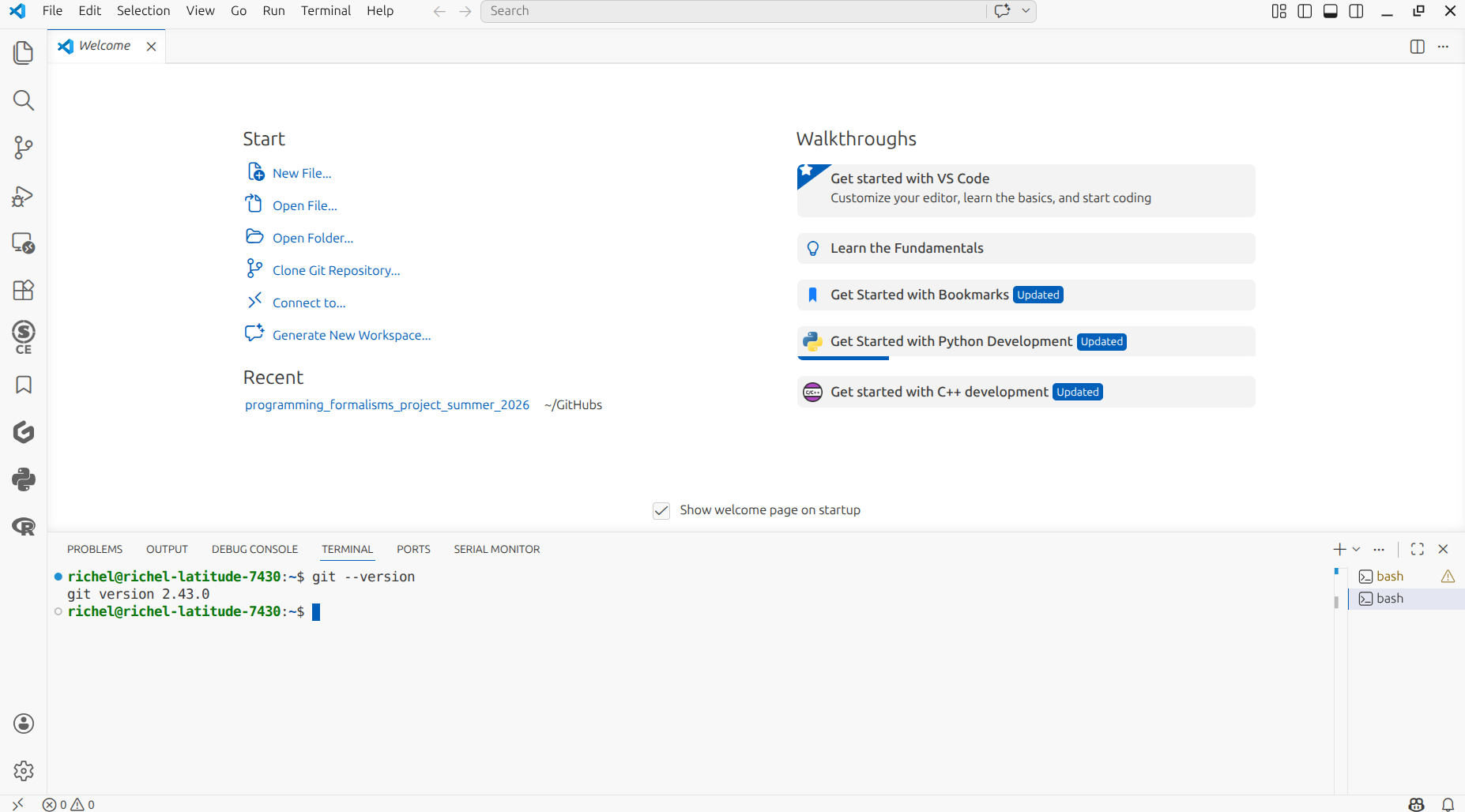
Task: Split the editor to the right
Action: [x=1418, y=47]
